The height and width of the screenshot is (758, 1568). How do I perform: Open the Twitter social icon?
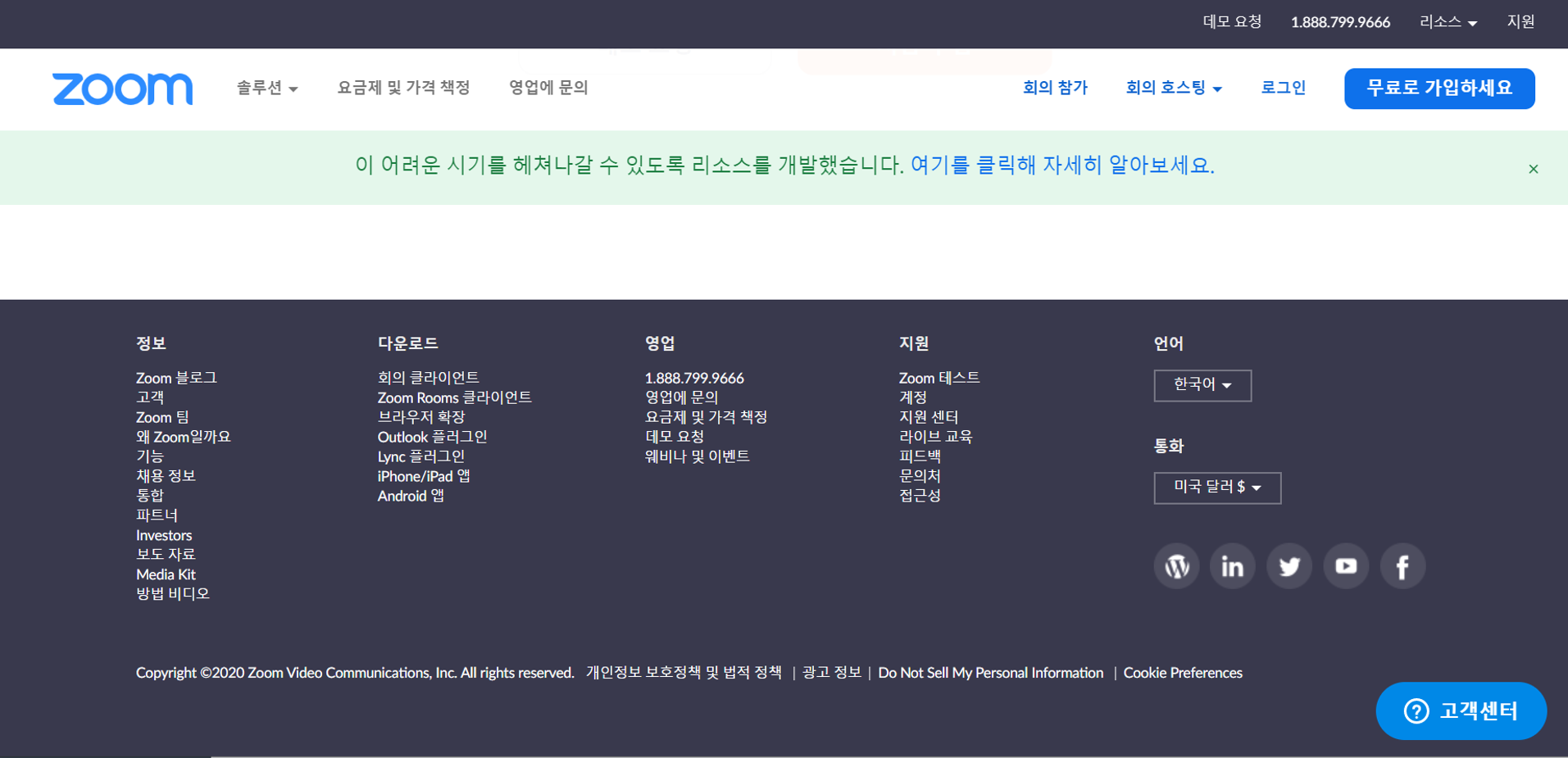[1289, 565]
